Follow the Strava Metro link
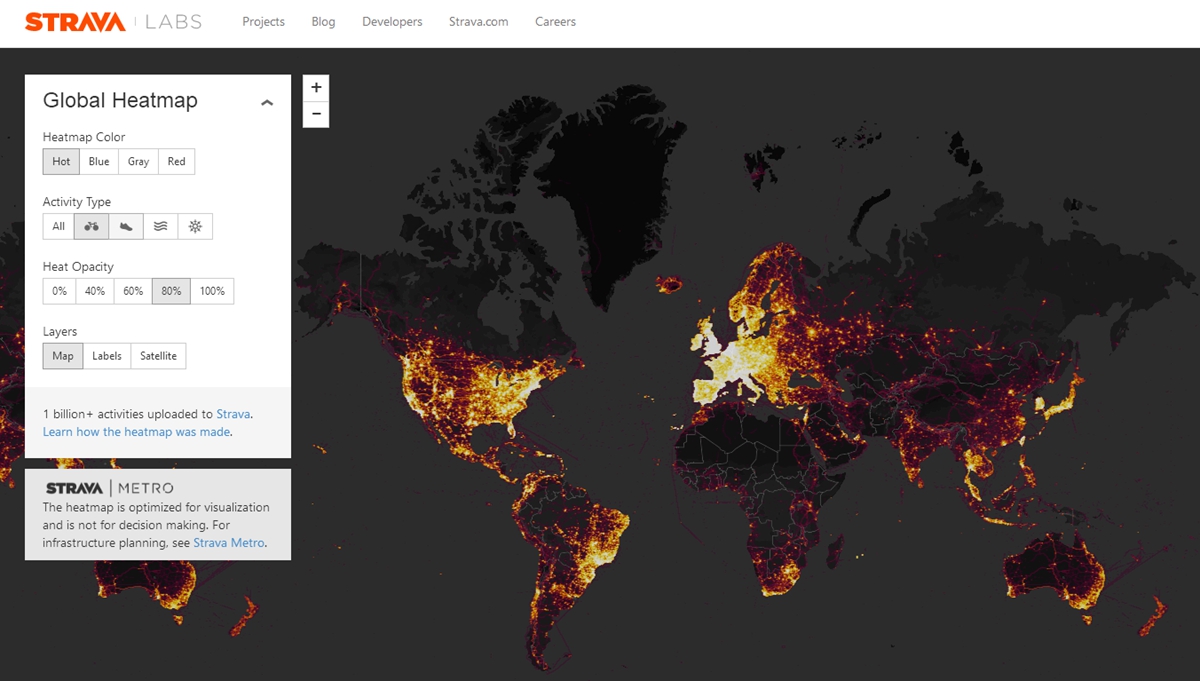The image size is (1200, 681). [x=229, y=543]
